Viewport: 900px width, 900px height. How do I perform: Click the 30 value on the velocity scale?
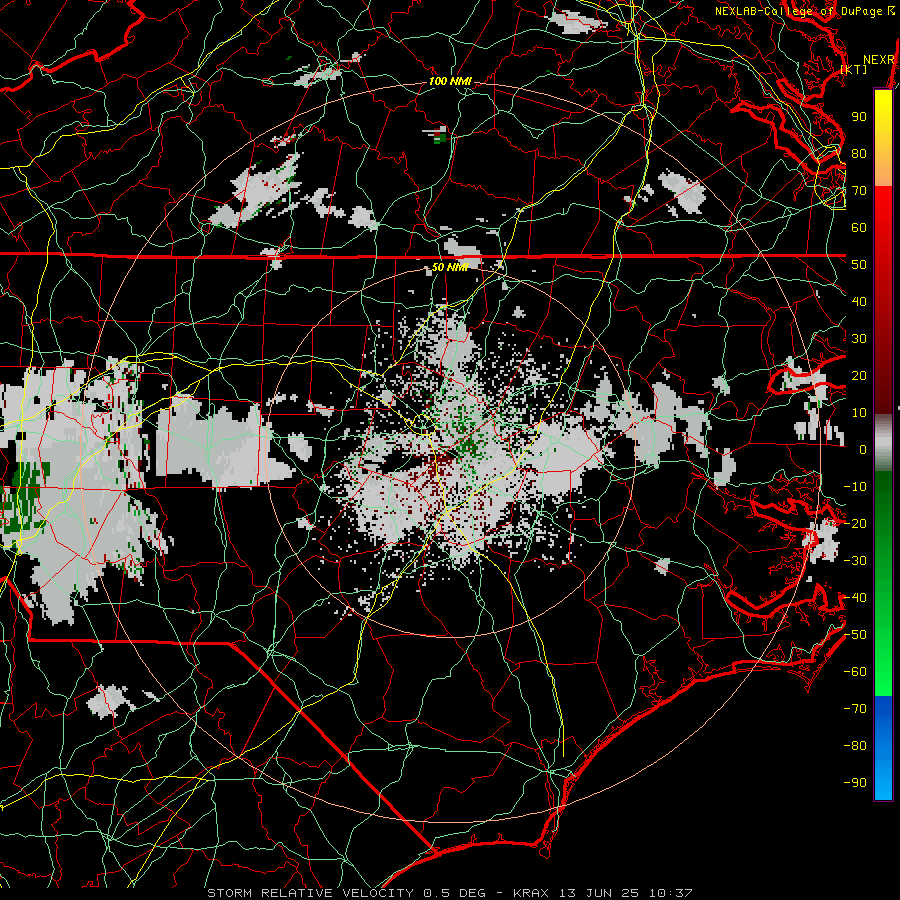pyautogui.click(x=859, y=339)
